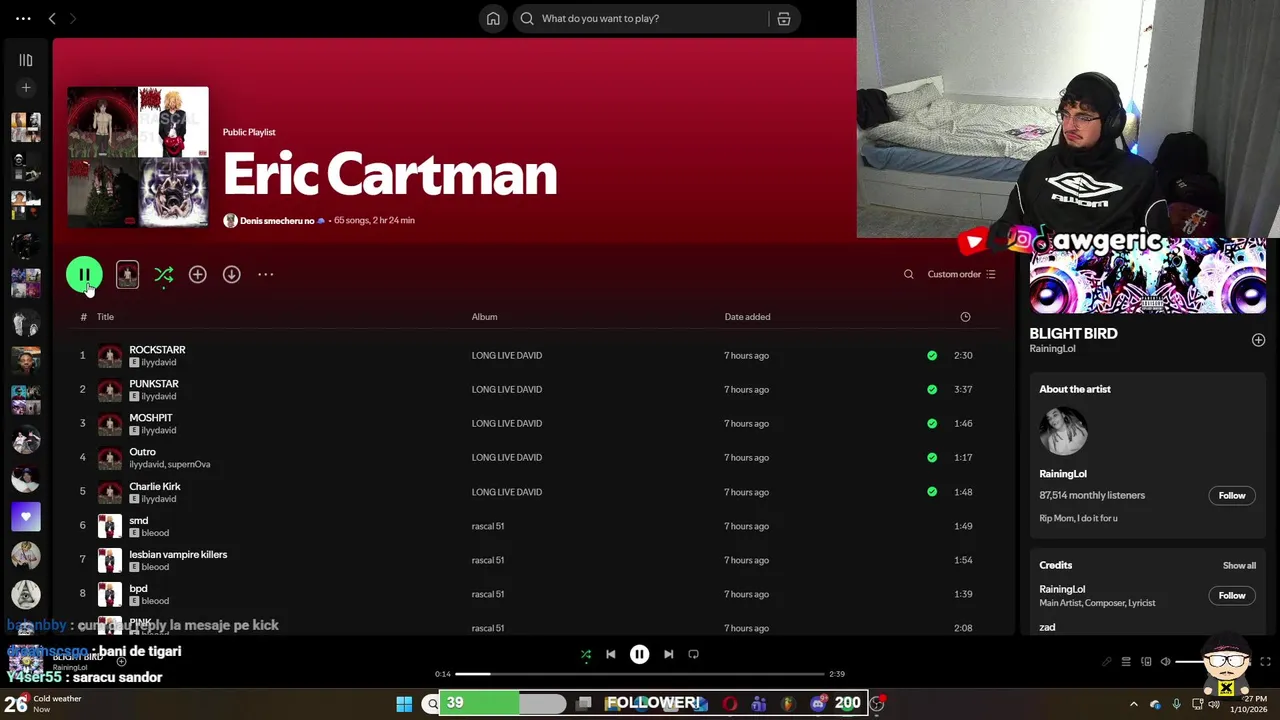Mute volume with the speaker icon
Screen dimensions: 1280x720
1165,662
